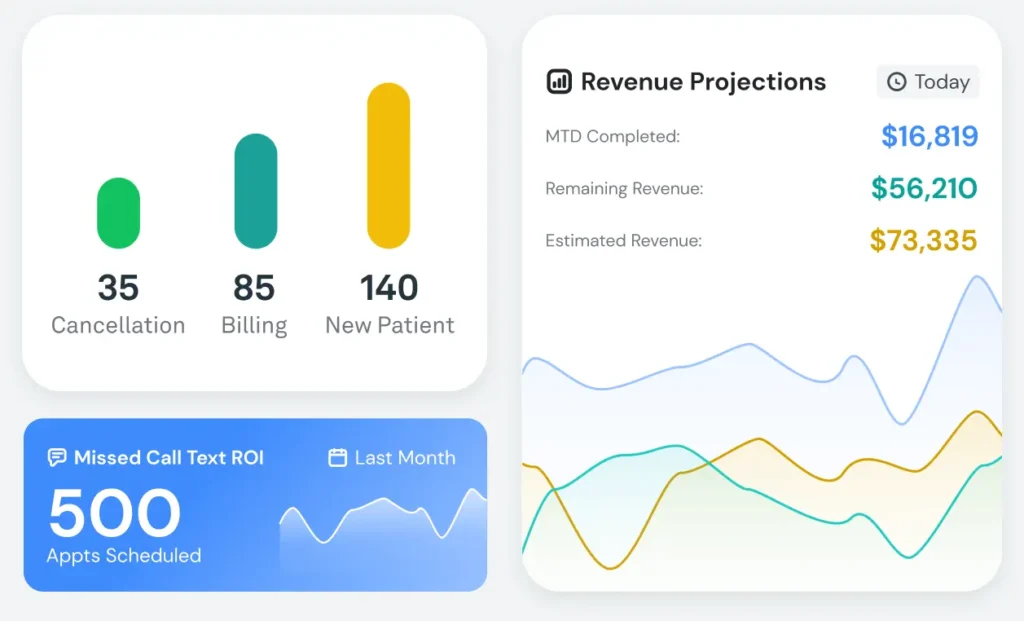Screen dimensions: 1024x621
Task: Select the yellow New Patient bar
Action: click(389, 166)
